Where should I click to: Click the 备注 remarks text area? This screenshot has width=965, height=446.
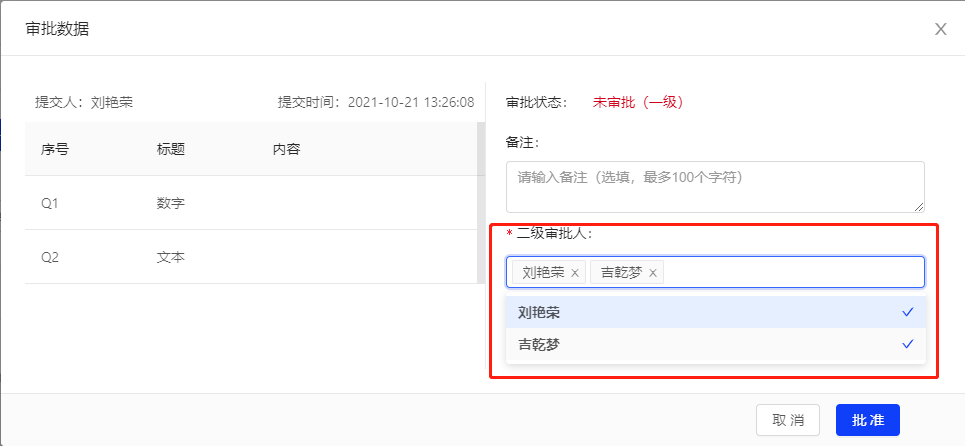pos(715,187)
